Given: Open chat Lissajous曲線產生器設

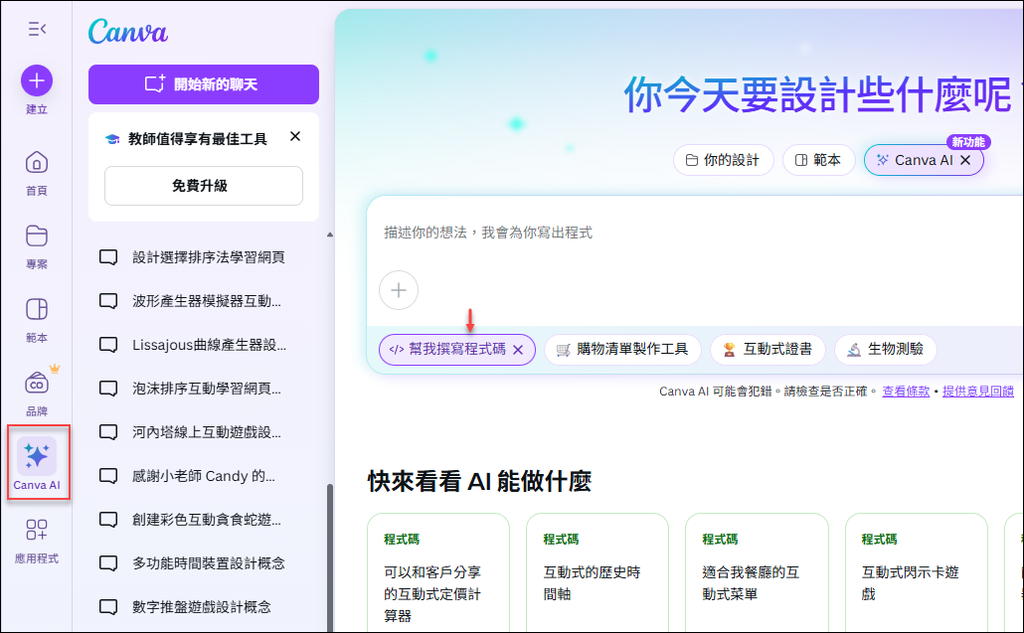Looking at the screenshot, I should (x=204, y=345).
